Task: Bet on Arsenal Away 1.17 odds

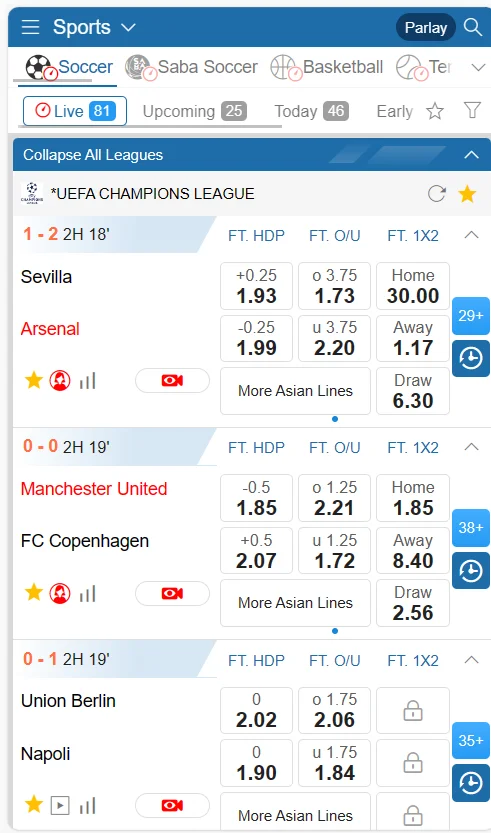Action: [x=413, y=338]
